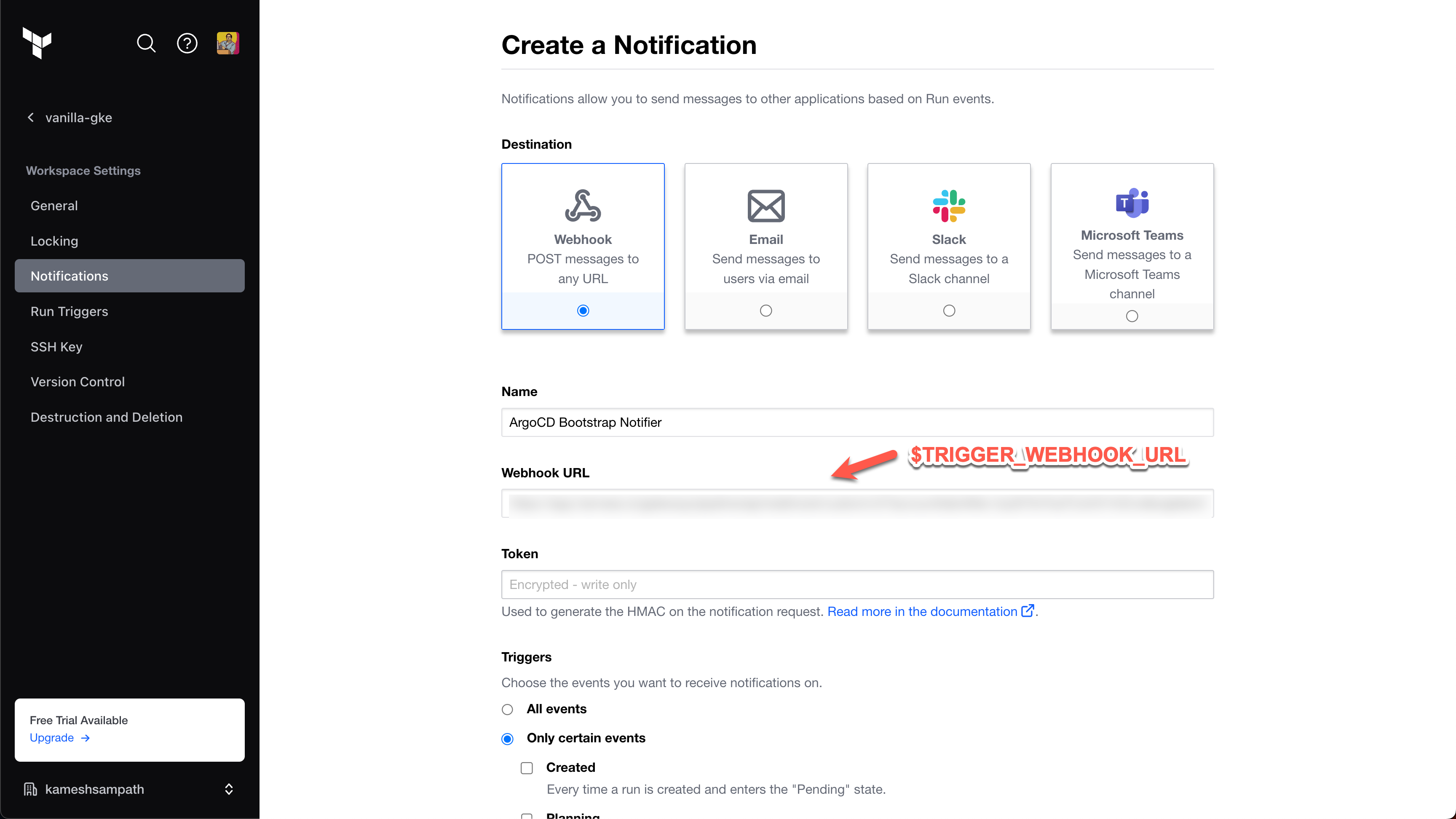Open the search magnifier icon

(146, 43)
